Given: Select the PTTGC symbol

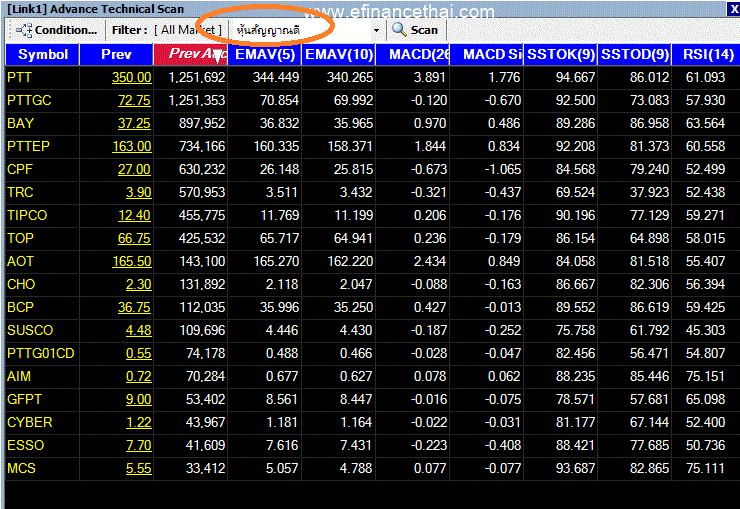Looking at the screenshot, I should coord(29,100).
